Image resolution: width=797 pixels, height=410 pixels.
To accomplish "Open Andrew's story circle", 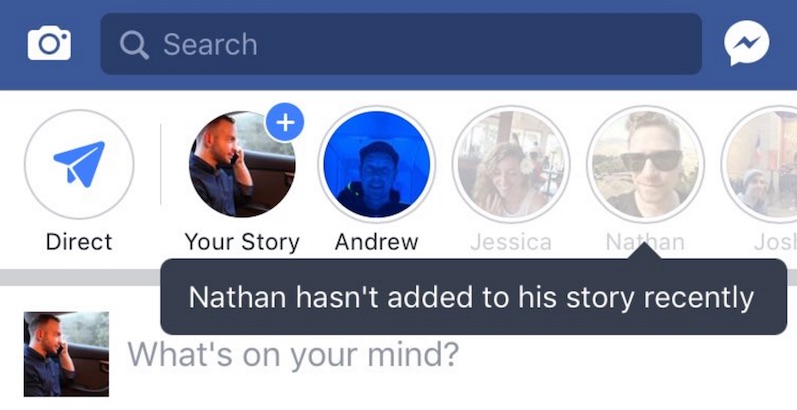I will pyautogui.click(x=377, y=164).
